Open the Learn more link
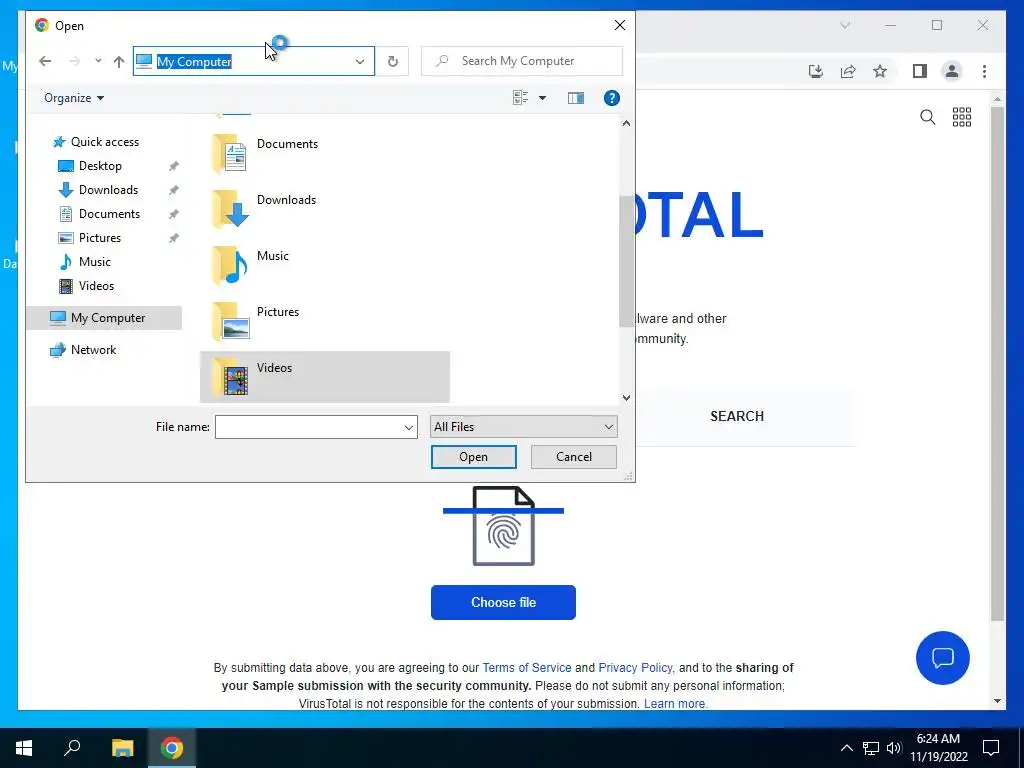The height and width of the screenshot is (768, 1024). 675,704
